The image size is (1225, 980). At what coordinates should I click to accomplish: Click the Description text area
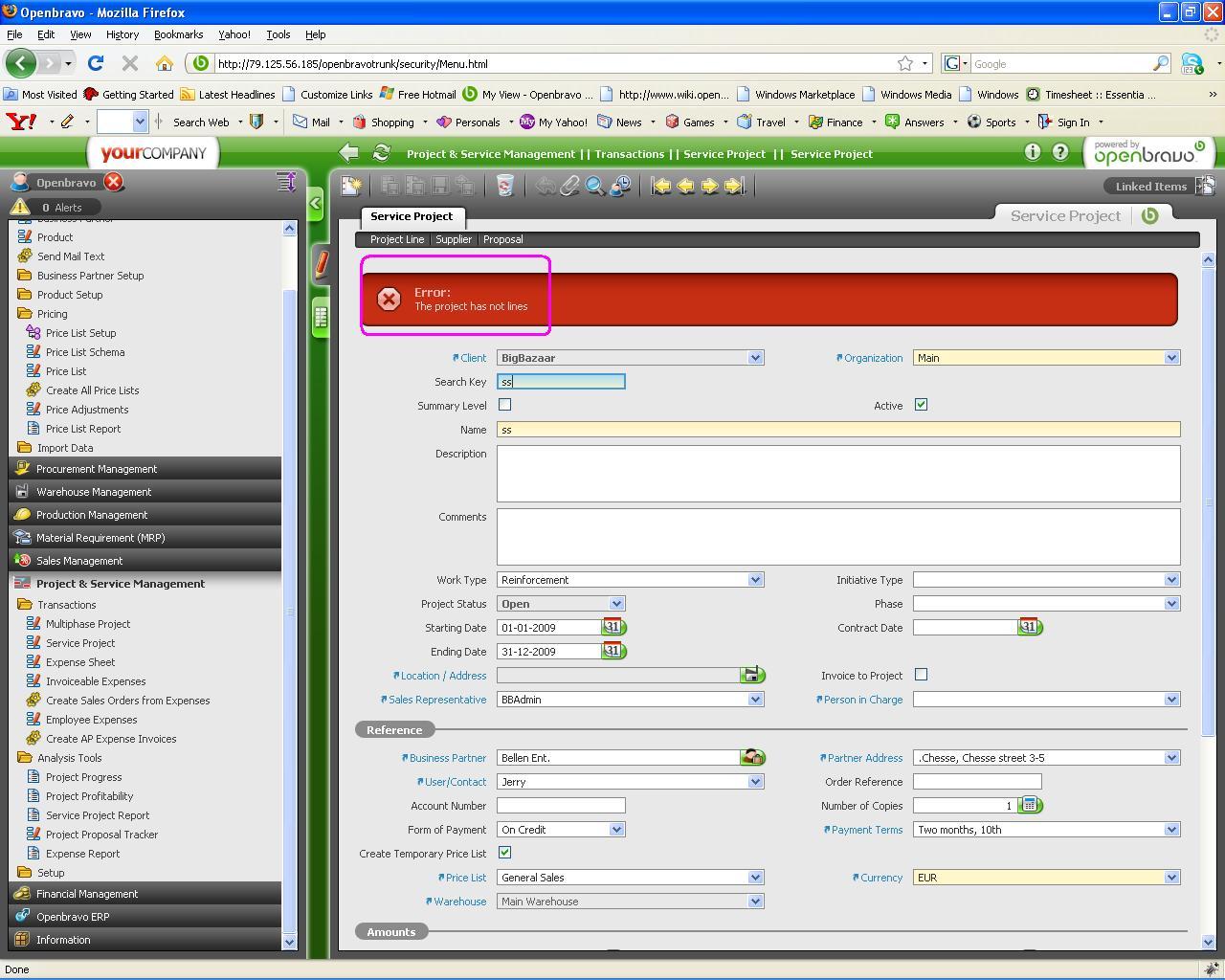coord(838,474)
